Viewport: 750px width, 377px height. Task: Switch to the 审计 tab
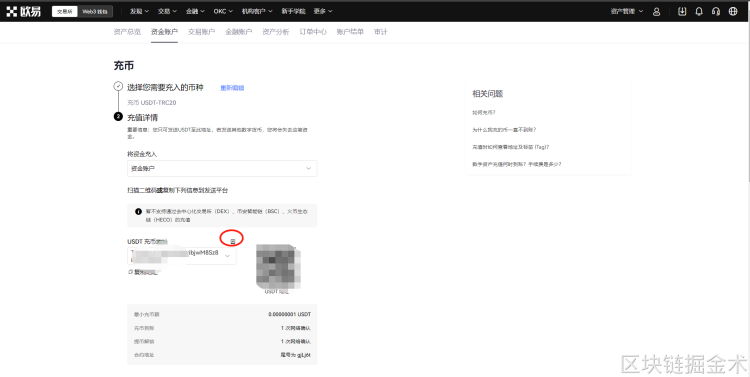[381, 32]
